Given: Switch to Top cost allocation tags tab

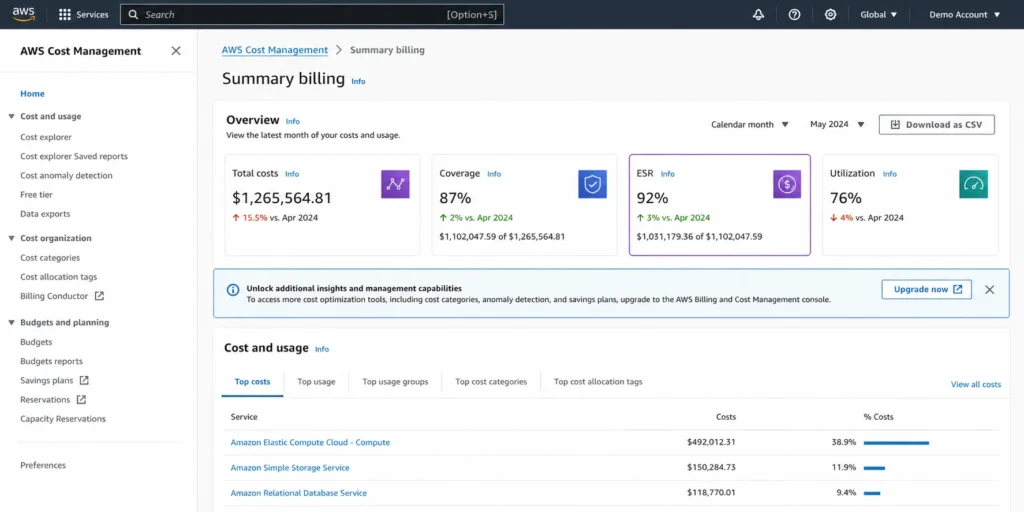Looking at the screenshot, I should pos(598,382).
